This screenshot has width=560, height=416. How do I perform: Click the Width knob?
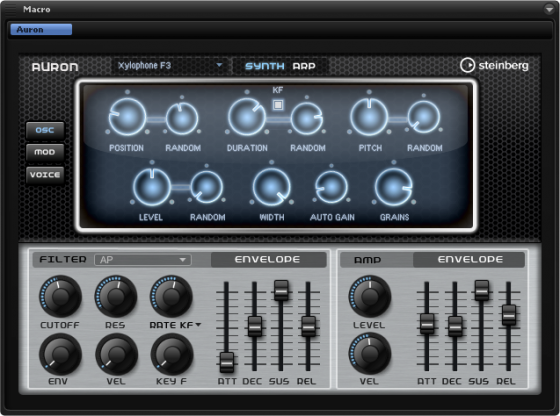coord(271,187)
